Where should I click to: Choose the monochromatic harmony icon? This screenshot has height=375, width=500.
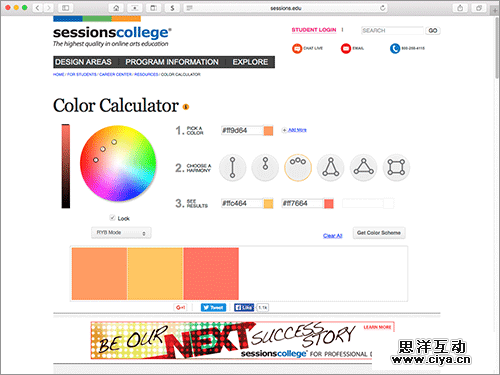tap(265, 167)
